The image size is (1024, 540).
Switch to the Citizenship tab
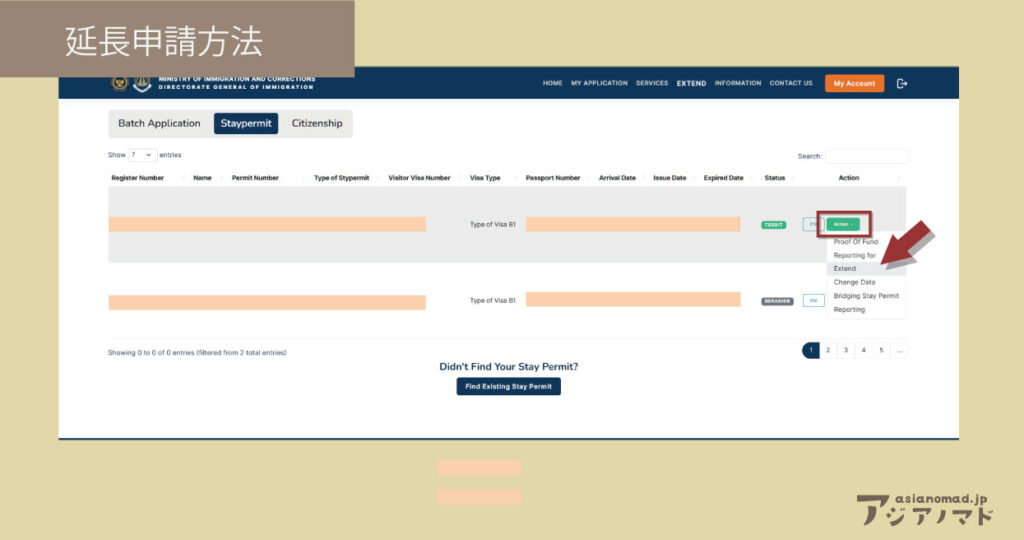[x=317, y=124]
